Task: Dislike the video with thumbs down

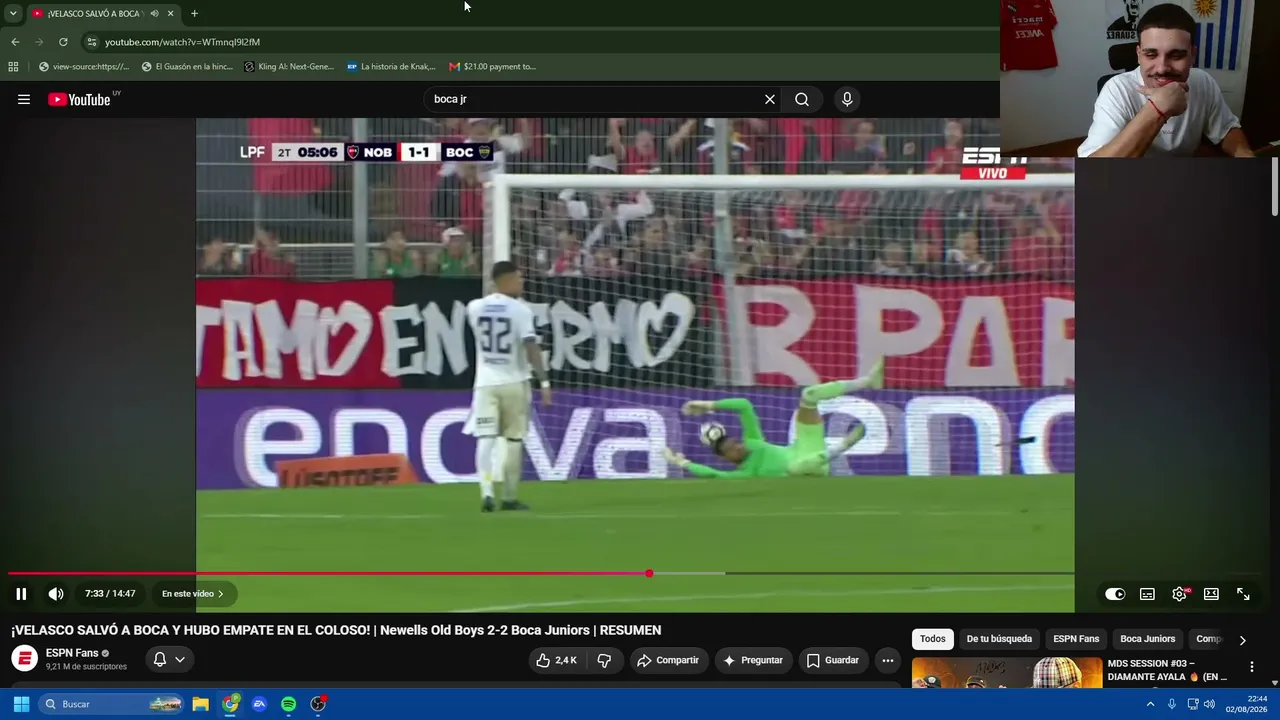Action: coord(604,660)
